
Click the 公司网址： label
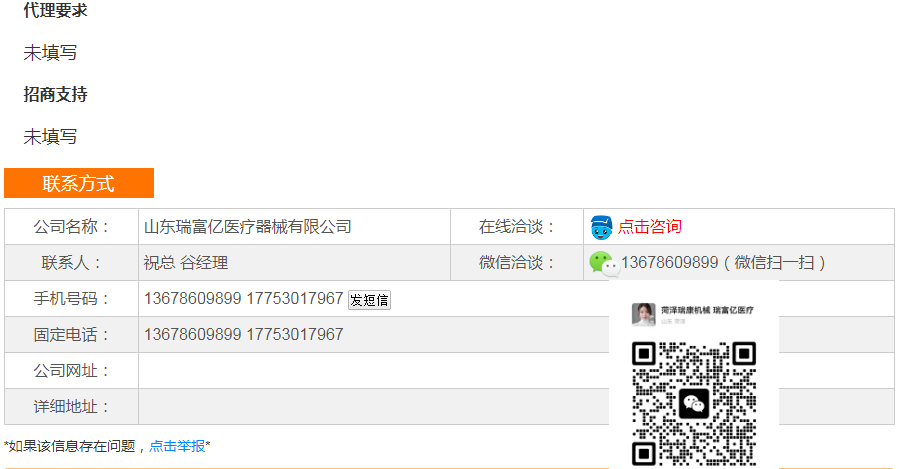point(71,370)
